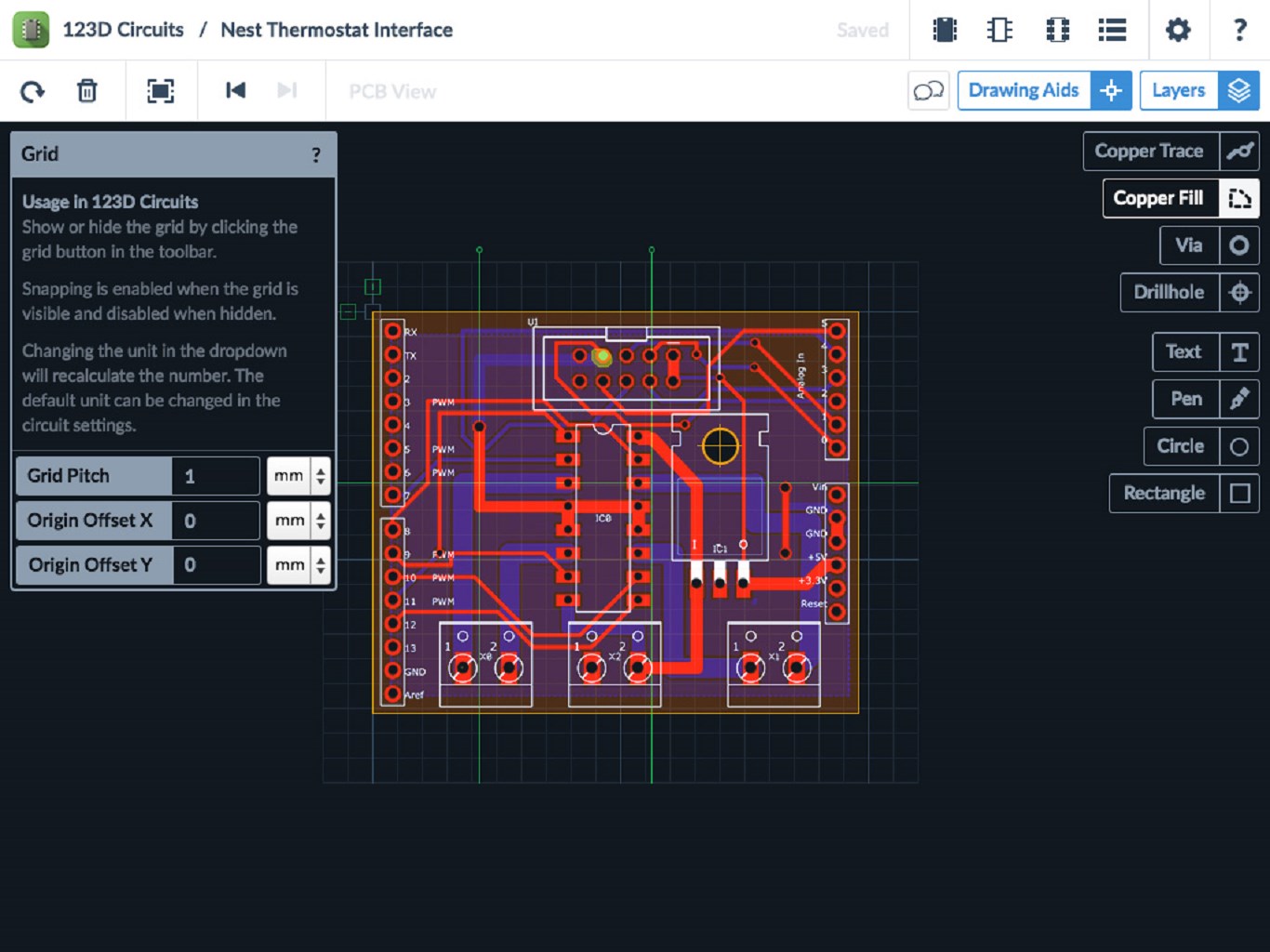Click the Drawing Aids crosshair icon
Image resolution: width=1270 pixels, height=952 pixels.
click(1111, 90)
